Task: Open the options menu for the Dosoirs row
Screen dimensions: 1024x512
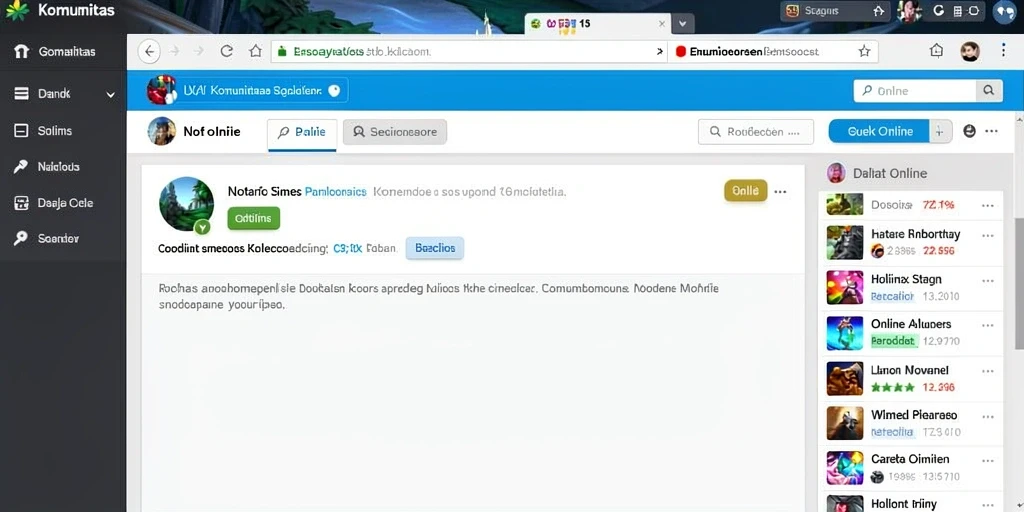Action: pyautogui.click(x=987, y=206)
